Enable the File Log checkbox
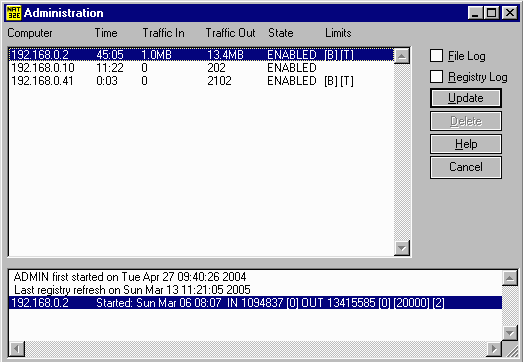 (437, 56)
